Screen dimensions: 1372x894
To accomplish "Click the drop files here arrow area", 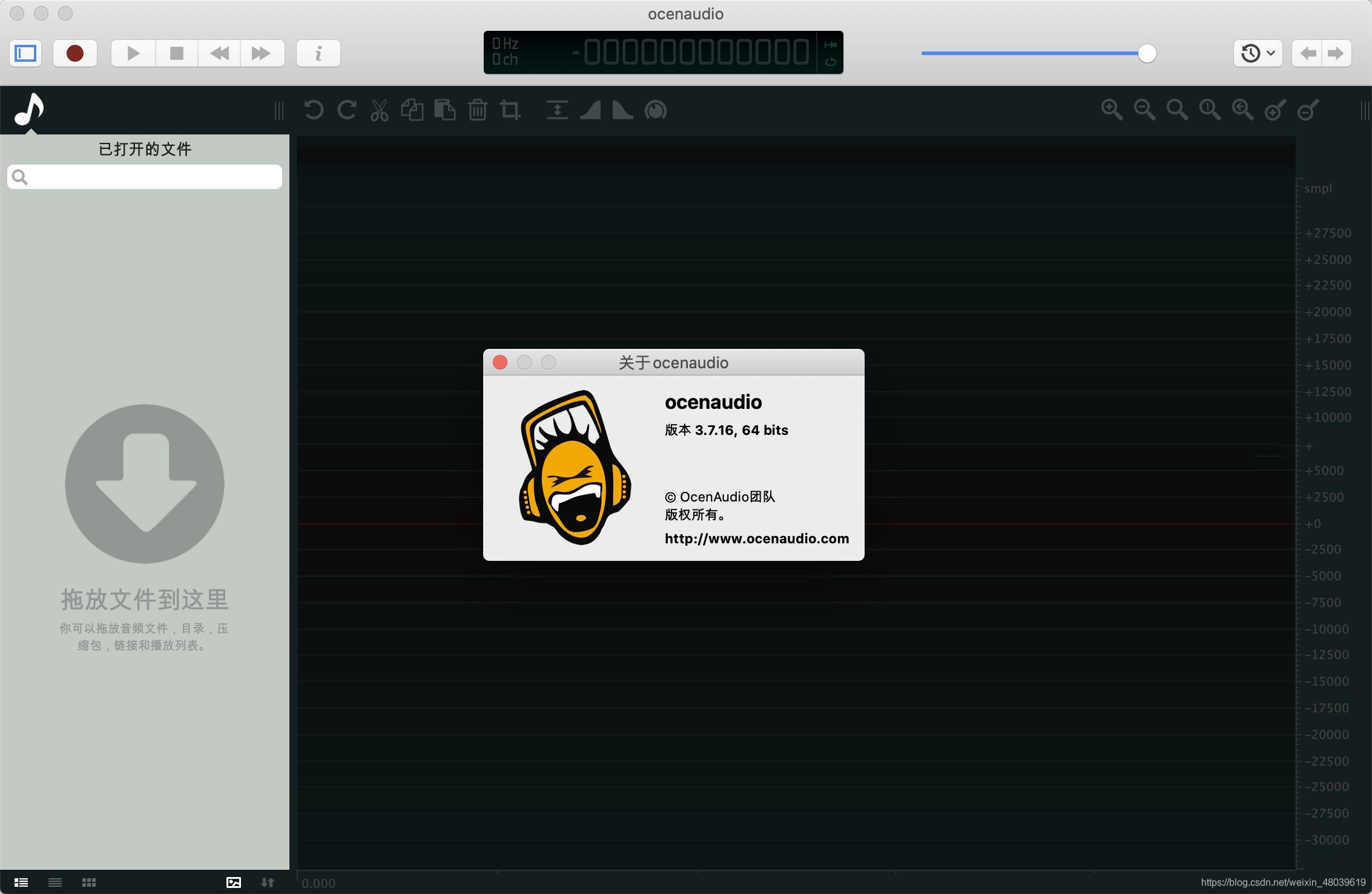I will 145,484.
